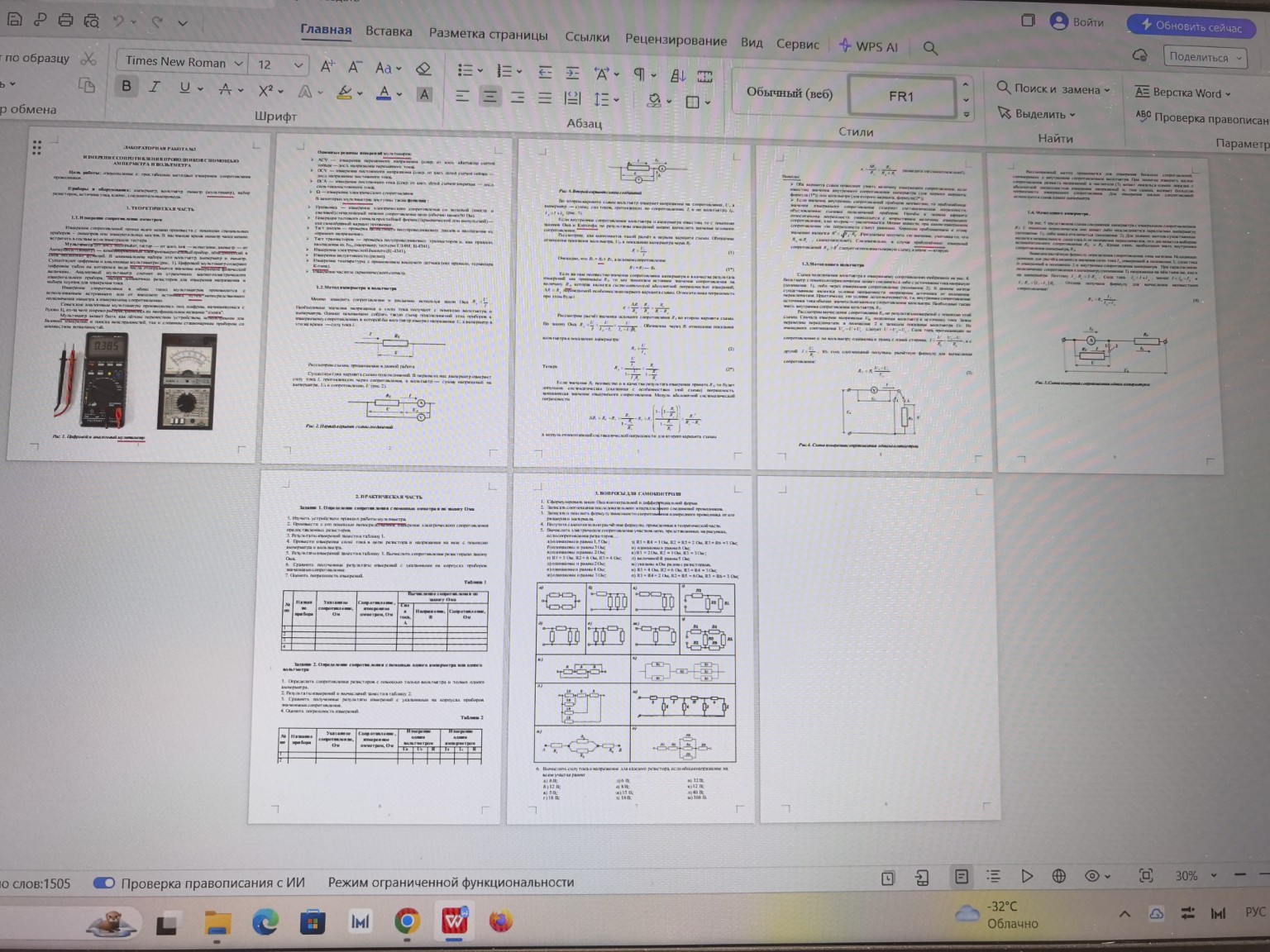
Task: Click the increase font size icon
Action: (327, 66)
